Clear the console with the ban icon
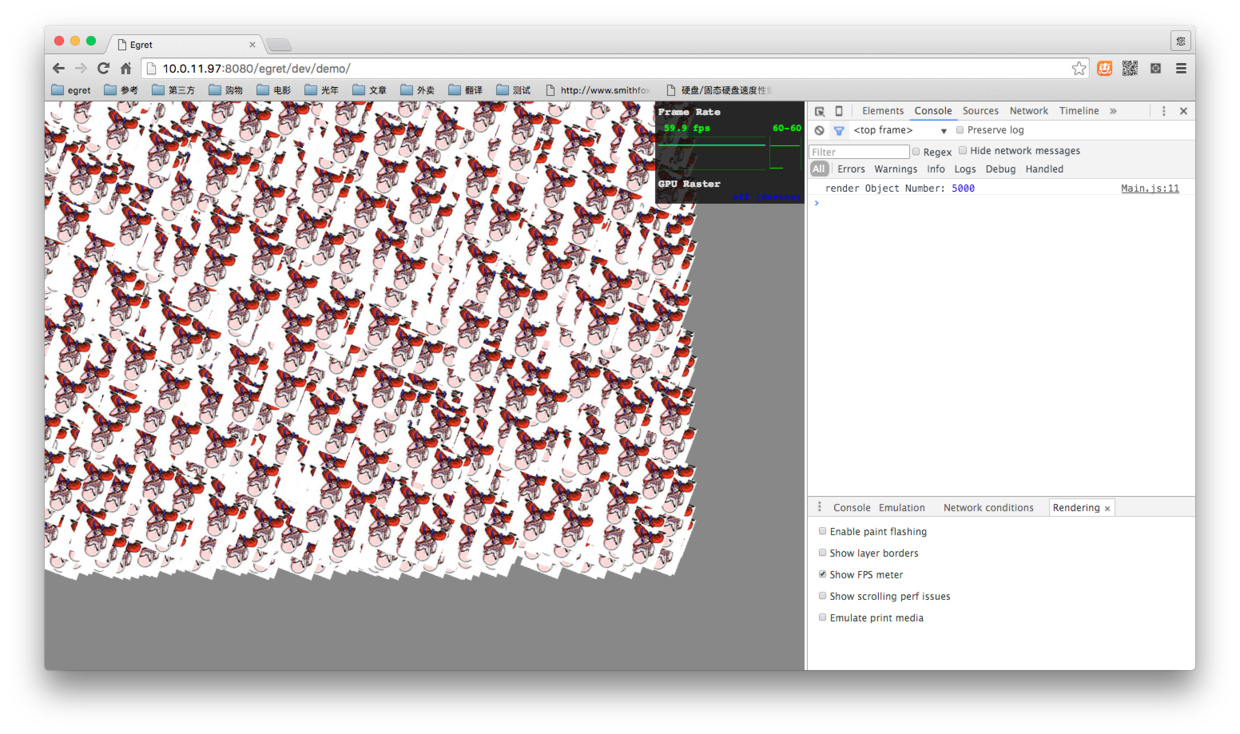Screen dimensions: 1240x734 coord(819,130)
